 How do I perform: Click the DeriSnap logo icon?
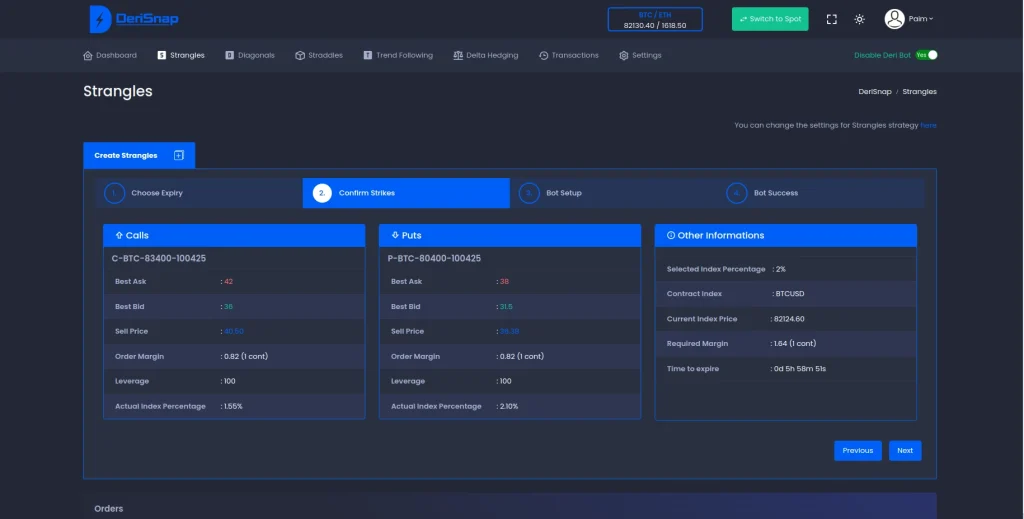point(100,19)
